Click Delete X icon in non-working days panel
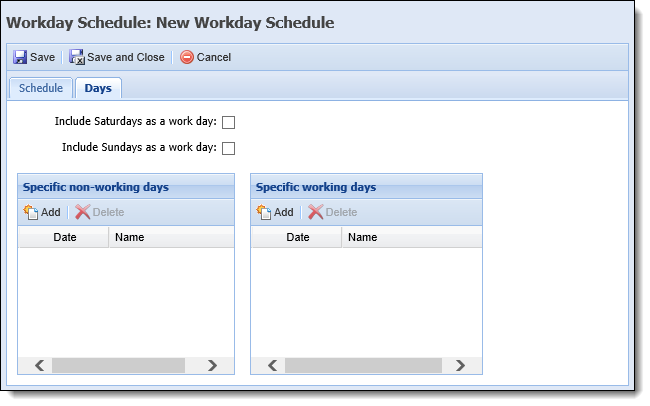Viewport: 650px width, 406px height. click(x=82, y=212)
